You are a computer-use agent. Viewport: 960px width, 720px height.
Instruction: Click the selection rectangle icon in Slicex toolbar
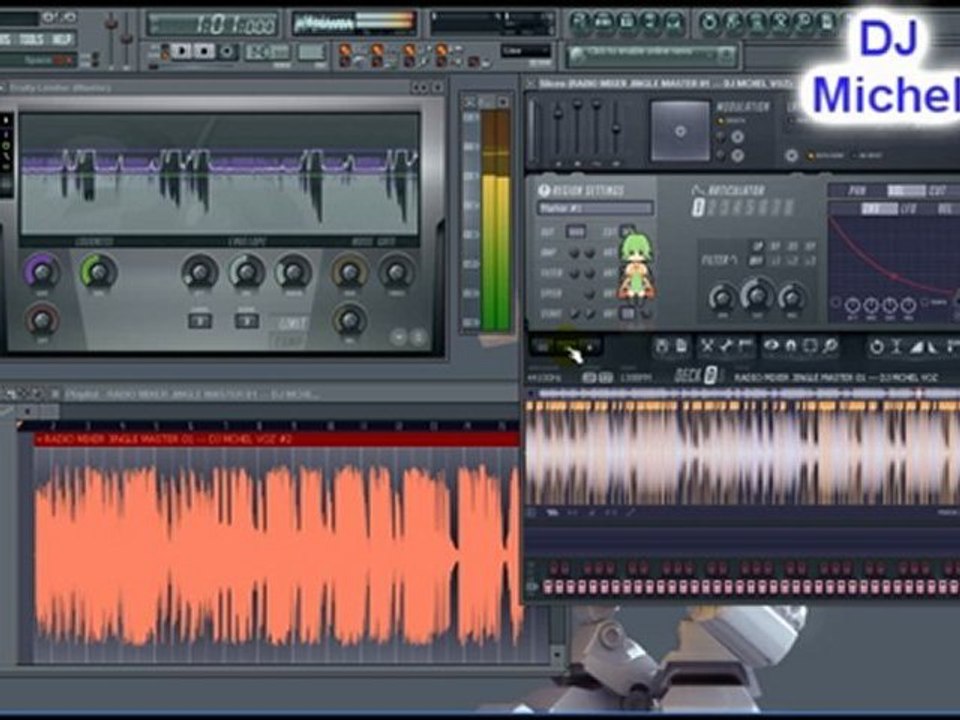810,347
